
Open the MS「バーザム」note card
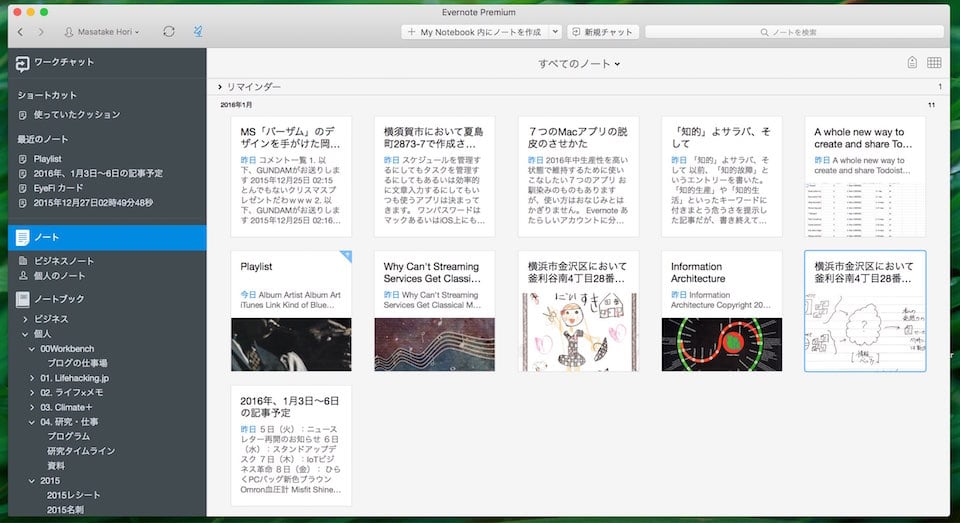tap(291, 176)
